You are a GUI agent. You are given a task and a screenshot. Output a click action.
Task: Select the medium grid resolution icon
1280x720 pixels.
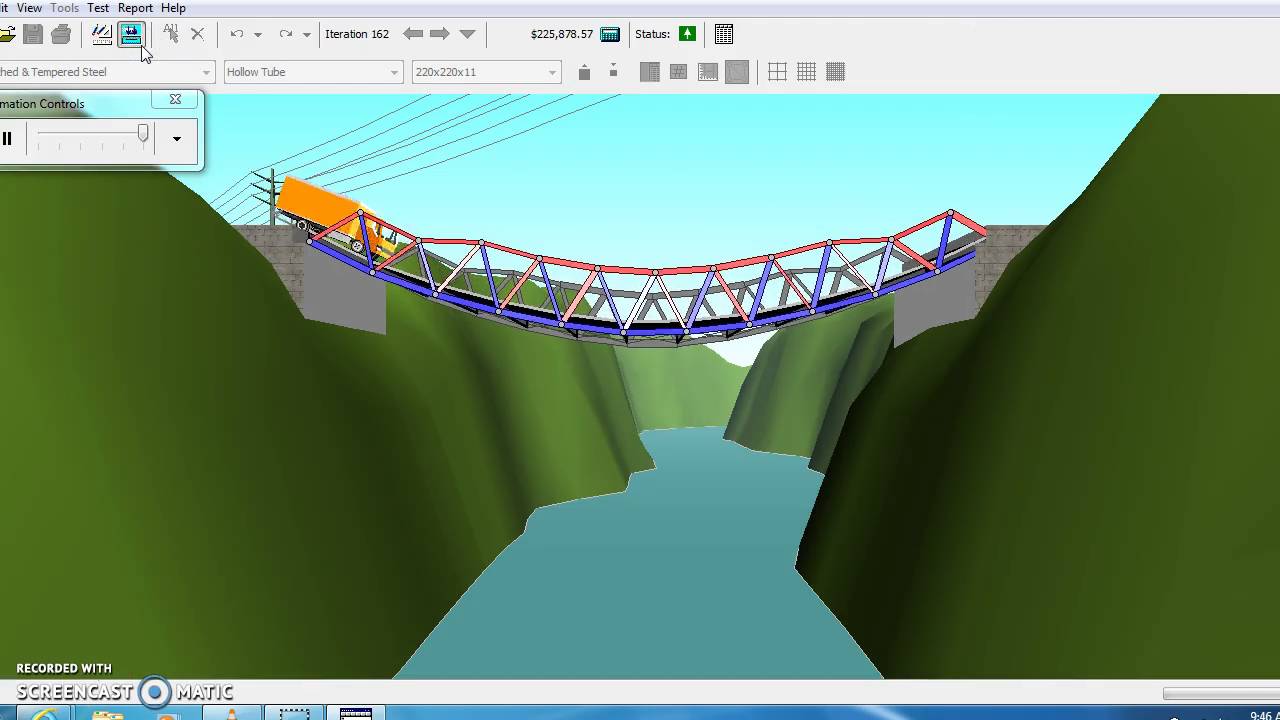pos(807,72)
